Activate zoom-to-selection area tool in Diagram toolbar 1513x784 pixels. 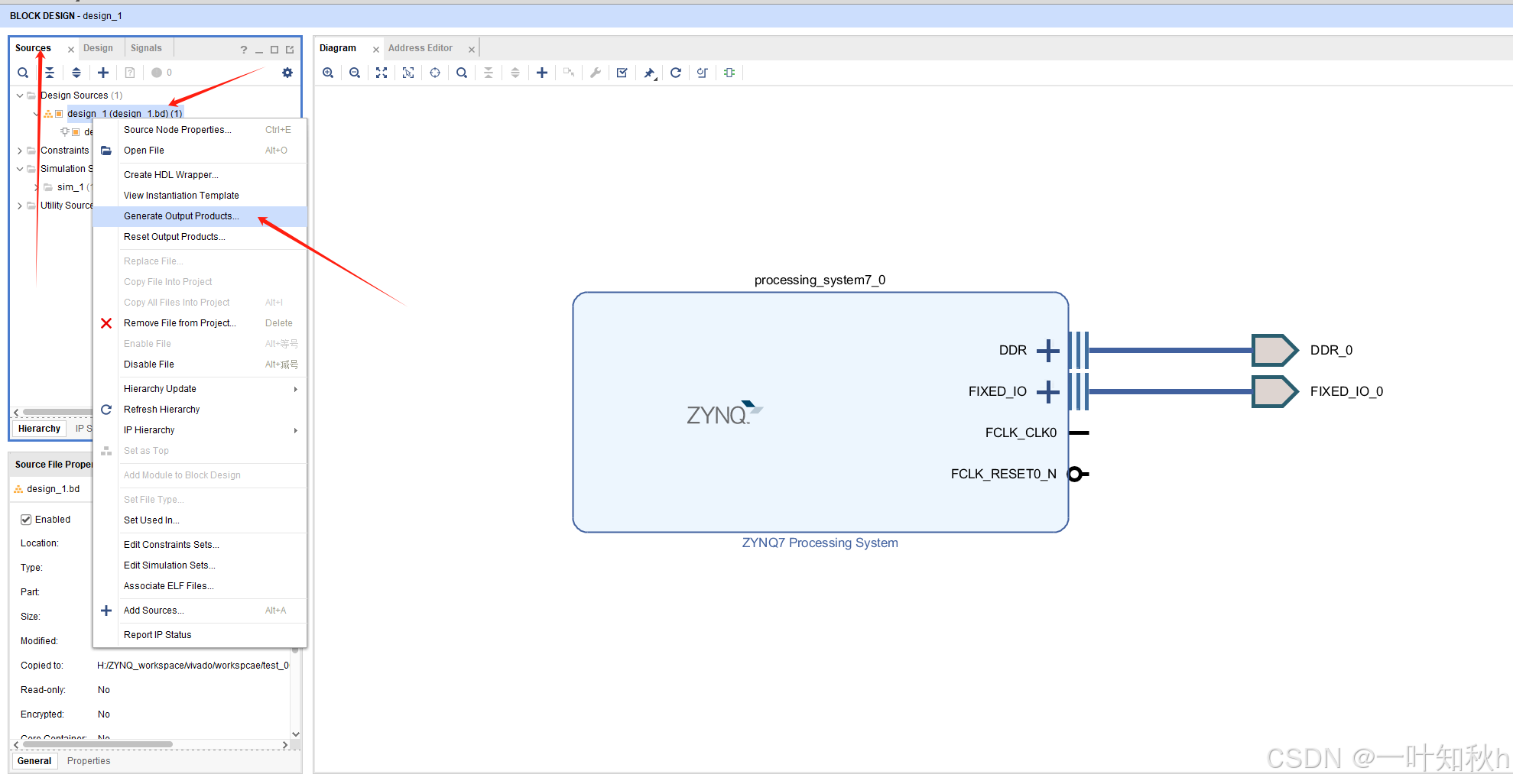(408, 73)
